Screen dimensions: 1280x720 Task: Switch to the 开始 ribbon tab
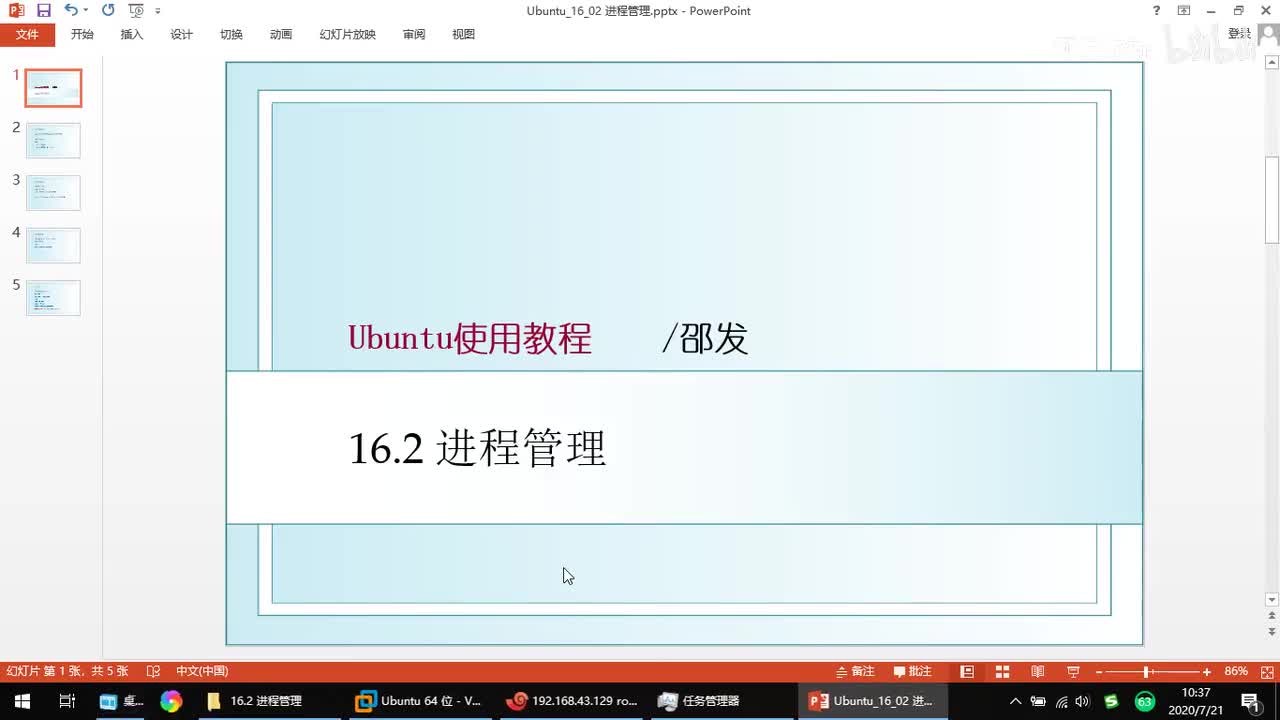[x=82, y=34]
